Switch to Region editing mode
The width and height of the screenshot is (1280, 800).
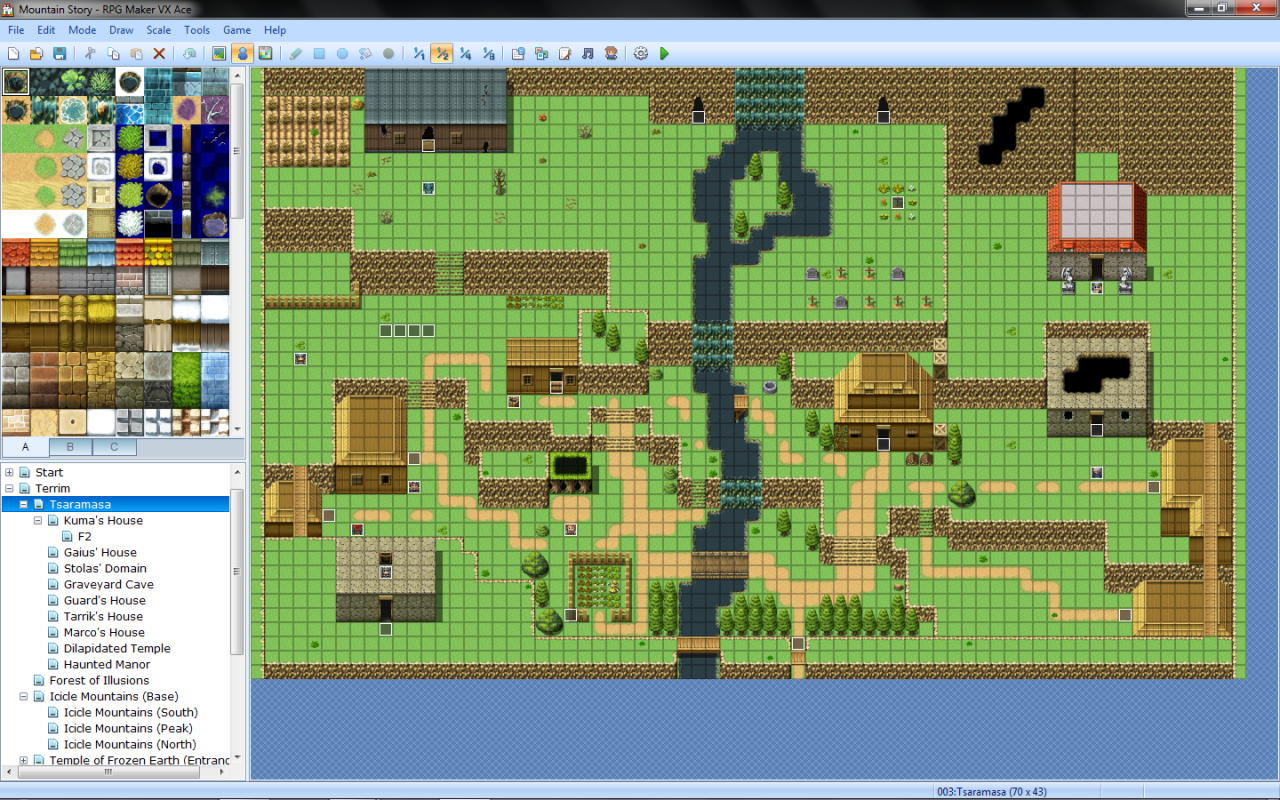265,53
